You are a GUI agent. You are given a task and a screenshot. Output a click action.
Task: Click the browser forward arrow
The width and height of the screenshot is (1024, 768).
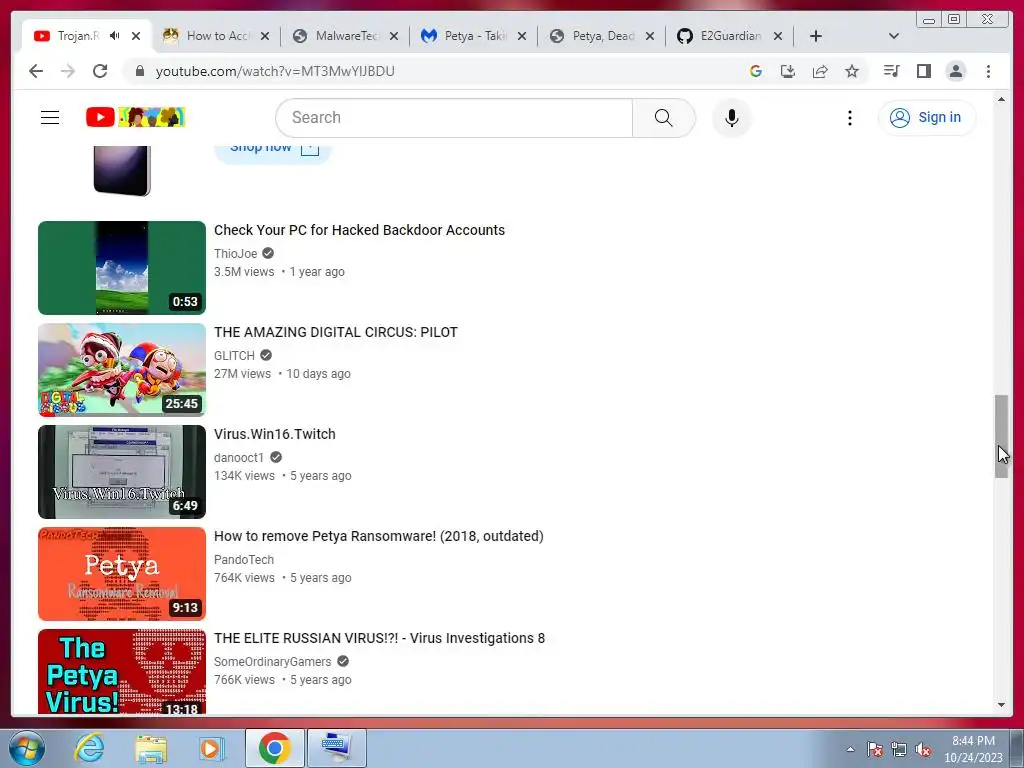(x=68, y=71)
